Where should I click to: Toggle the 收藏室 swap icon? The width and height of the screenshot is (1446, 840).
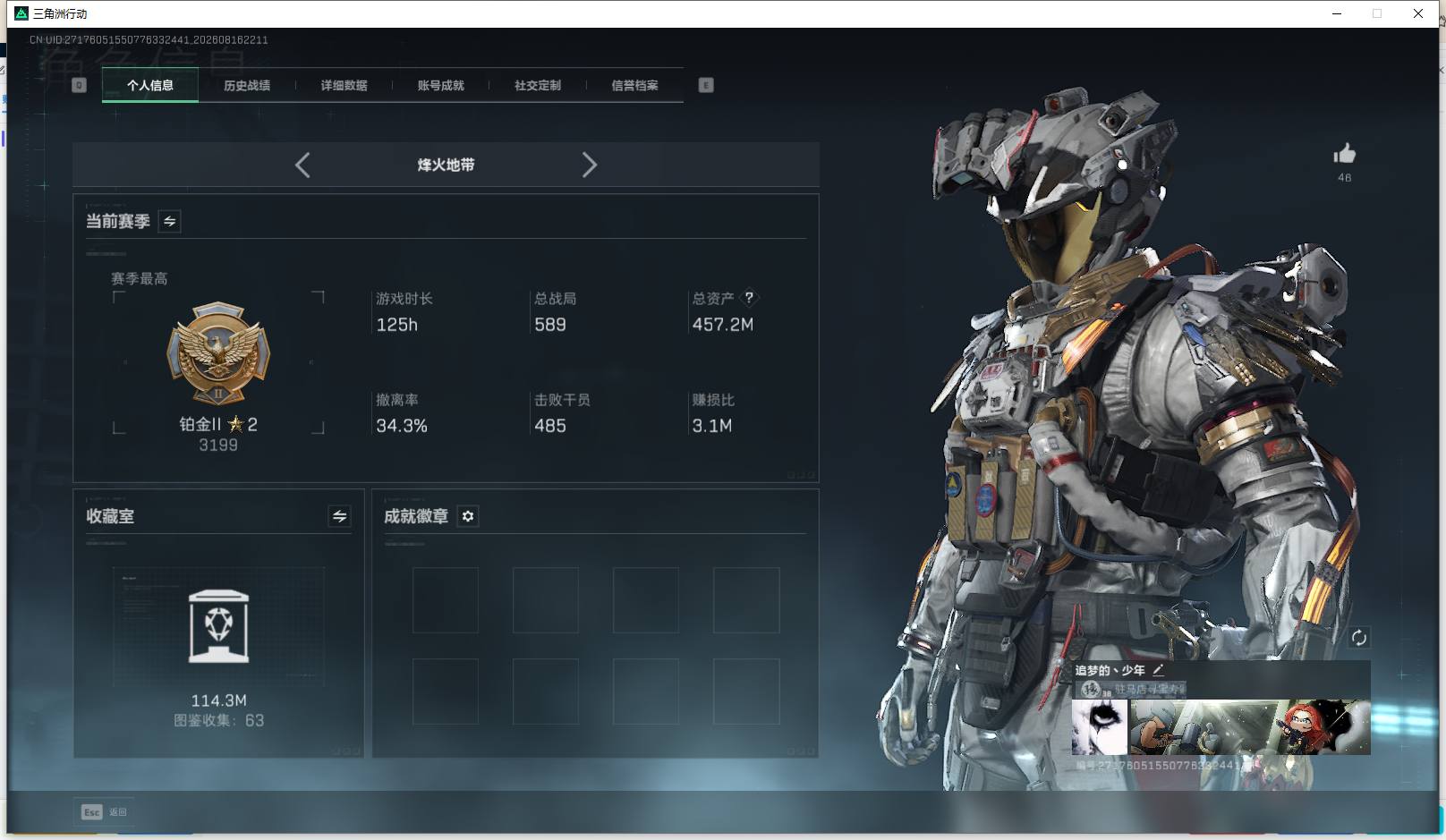[x=339, y=516]
